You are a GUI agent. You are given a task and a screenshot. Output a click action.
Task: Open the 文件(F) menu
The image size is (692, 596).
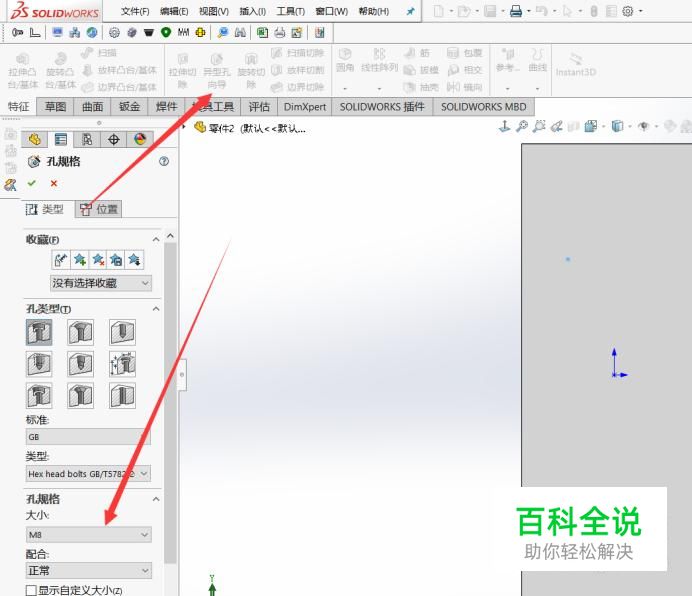click(135, 11)
